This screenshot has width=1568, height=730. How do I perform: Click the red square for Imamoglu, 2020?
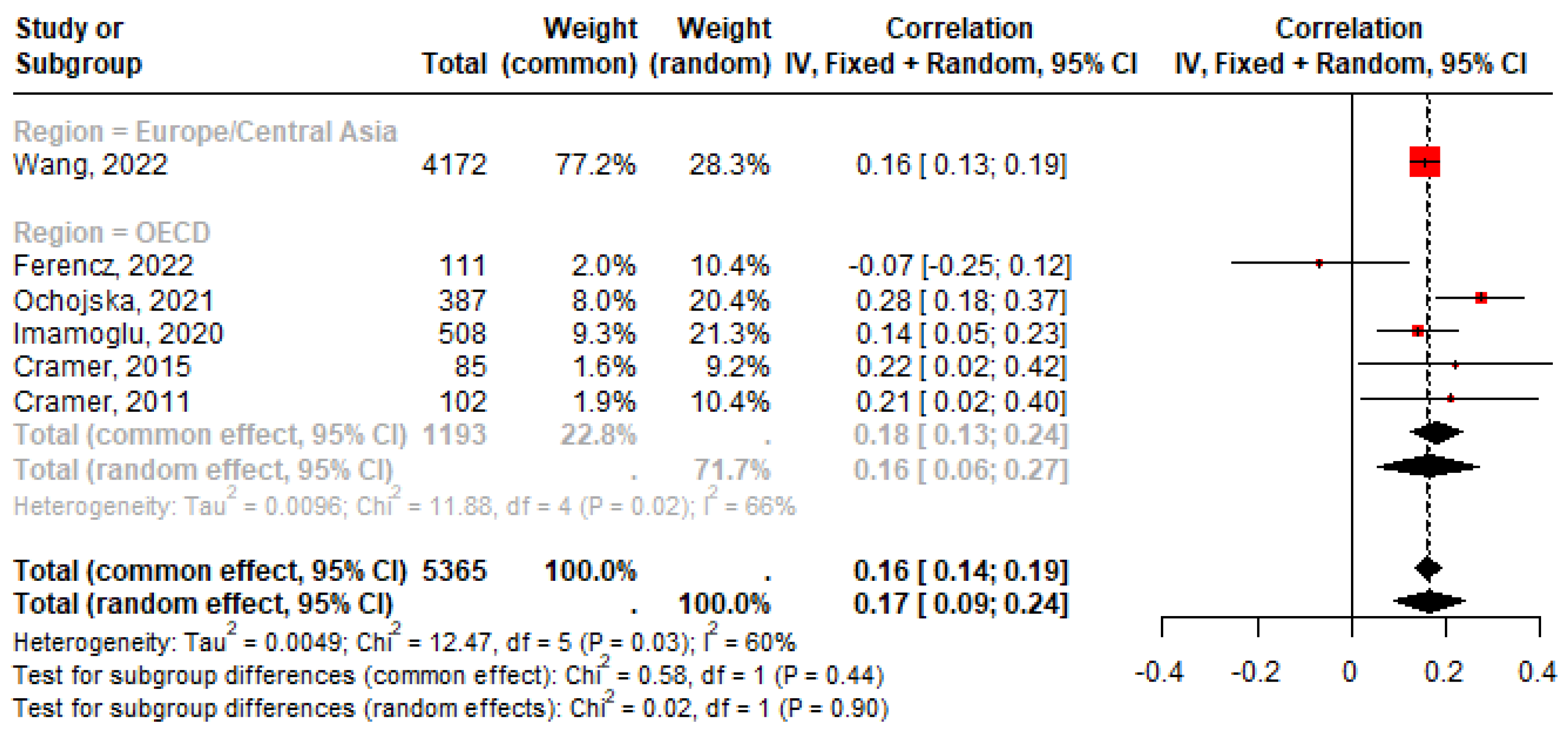tap(1417, 331)
